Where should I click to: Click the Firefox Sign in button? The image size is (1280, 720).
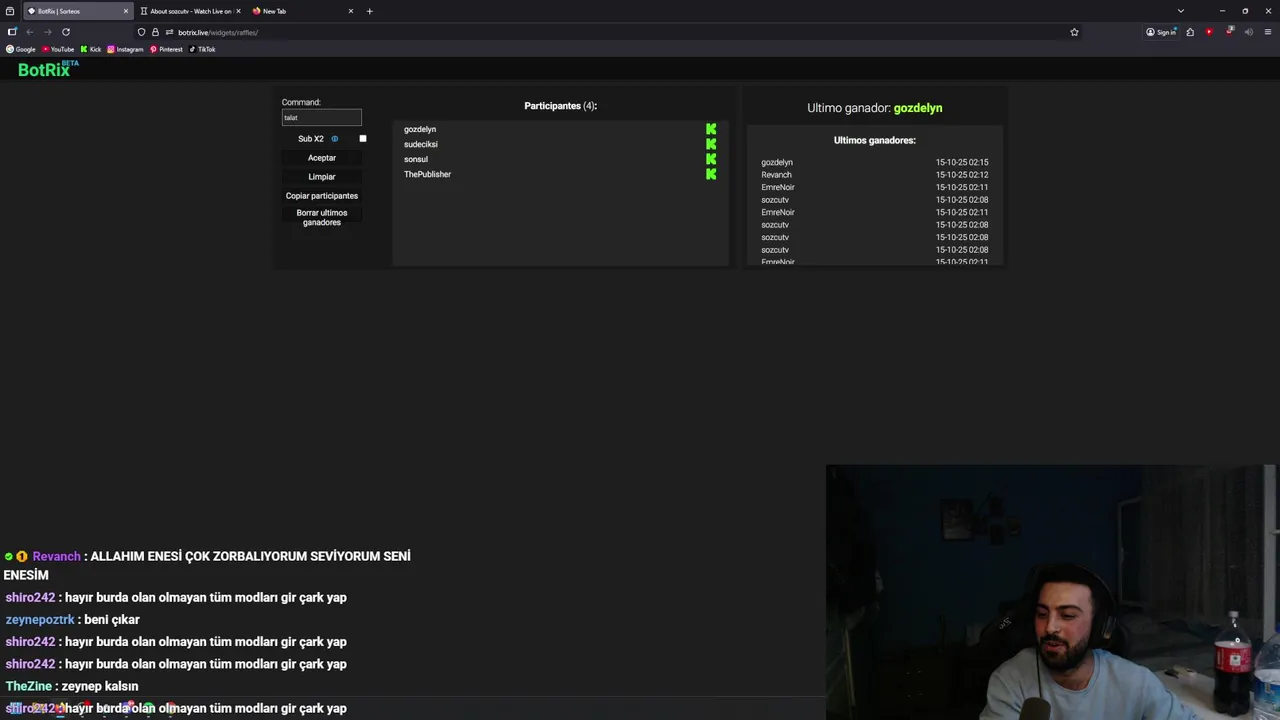(1161, 32)
